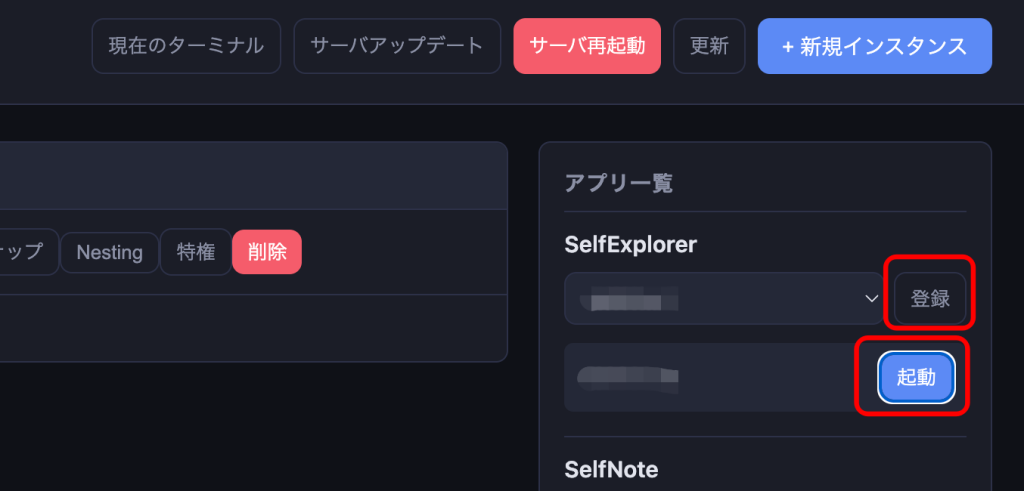Click the 更新 refresh button

709,46
